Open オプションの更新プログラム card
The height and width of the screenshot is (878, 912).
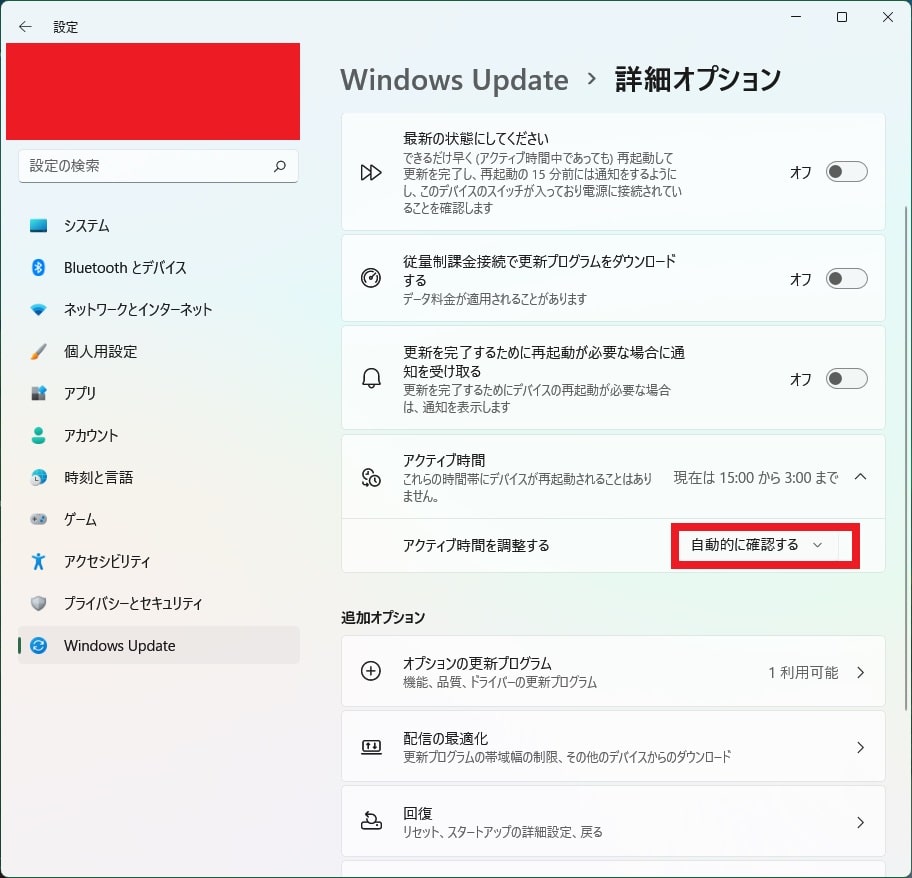pos(613,672)
